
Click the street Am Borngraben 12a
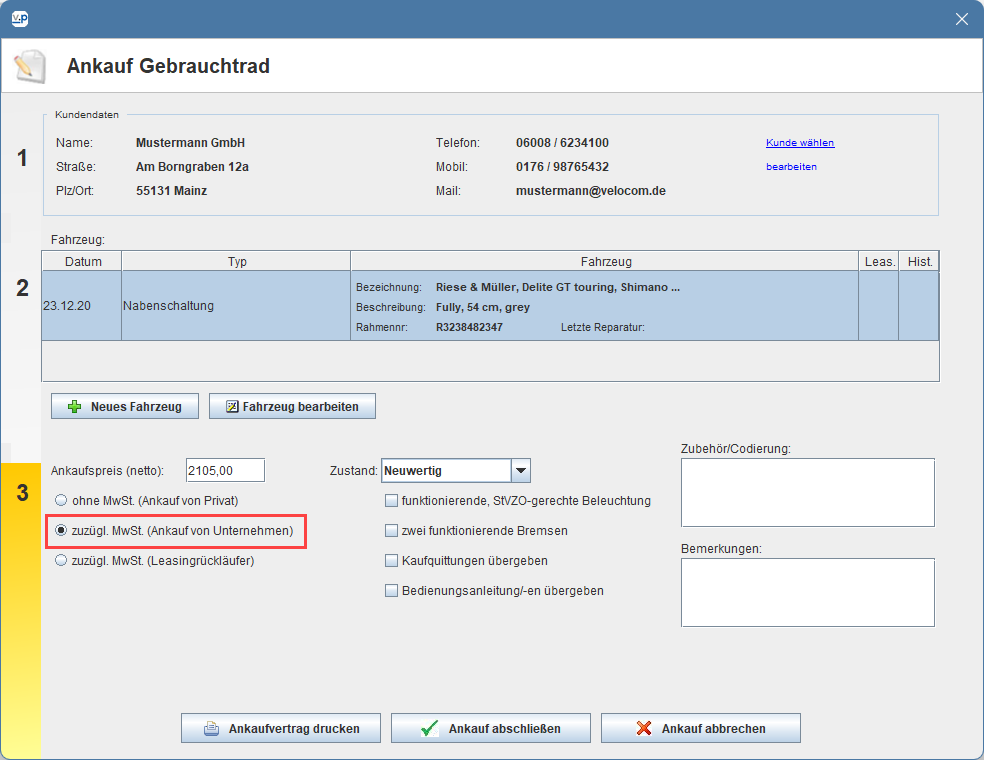[x=192, y=166]
